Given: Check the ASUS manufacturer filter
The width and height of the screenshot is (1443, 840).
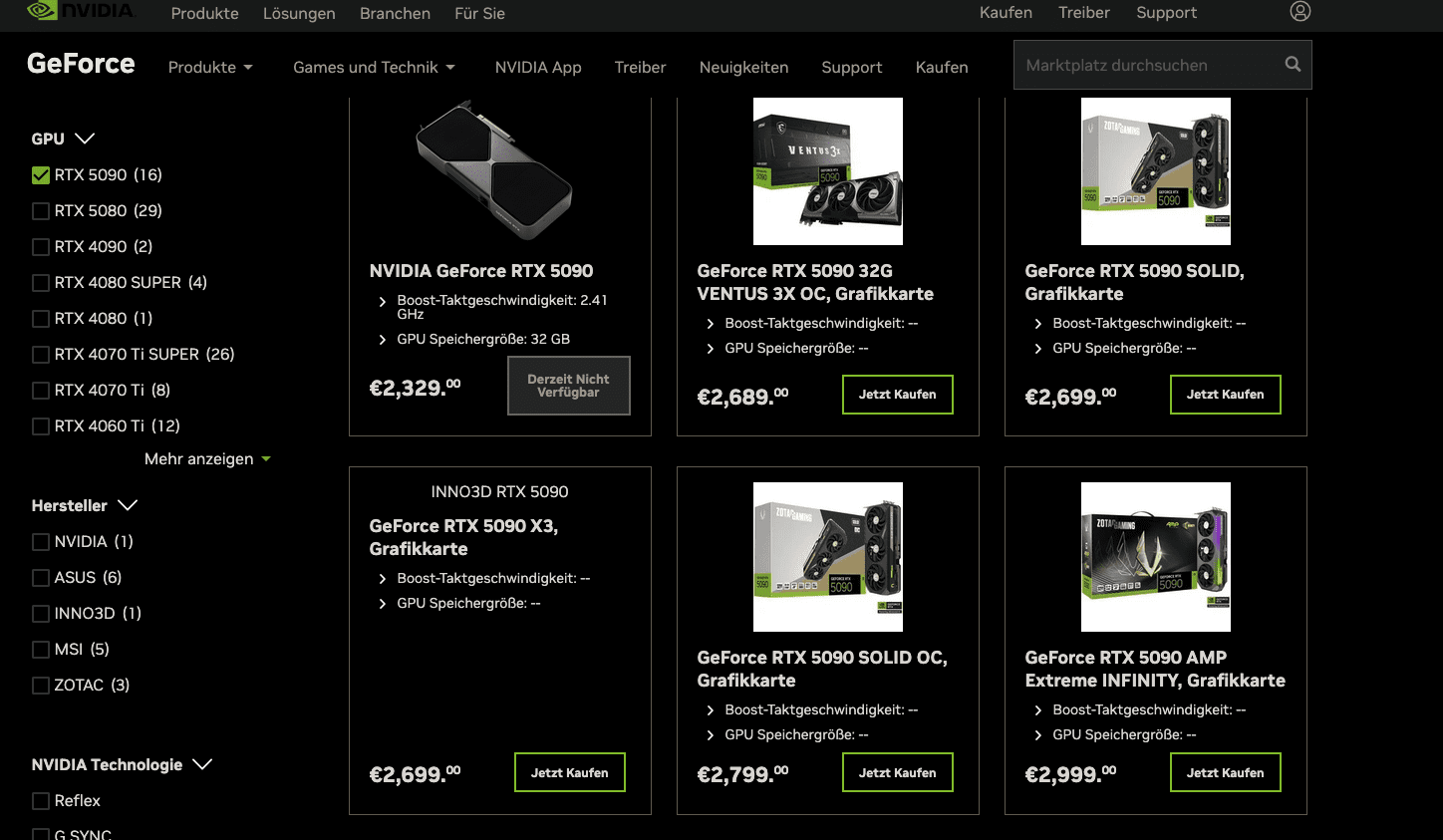Looking at the screenshot, I should point(41,578).
